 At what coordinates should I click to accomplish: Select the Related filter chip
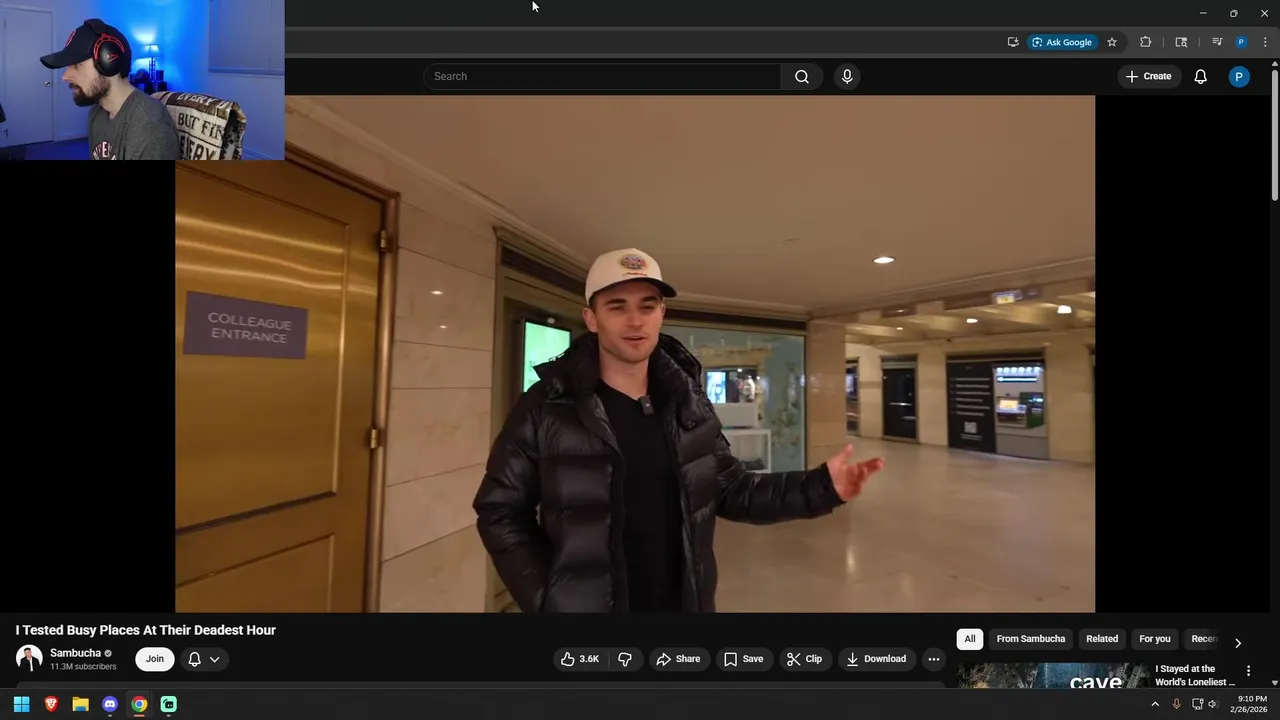pyautogui.click(x=1102, y=639)
